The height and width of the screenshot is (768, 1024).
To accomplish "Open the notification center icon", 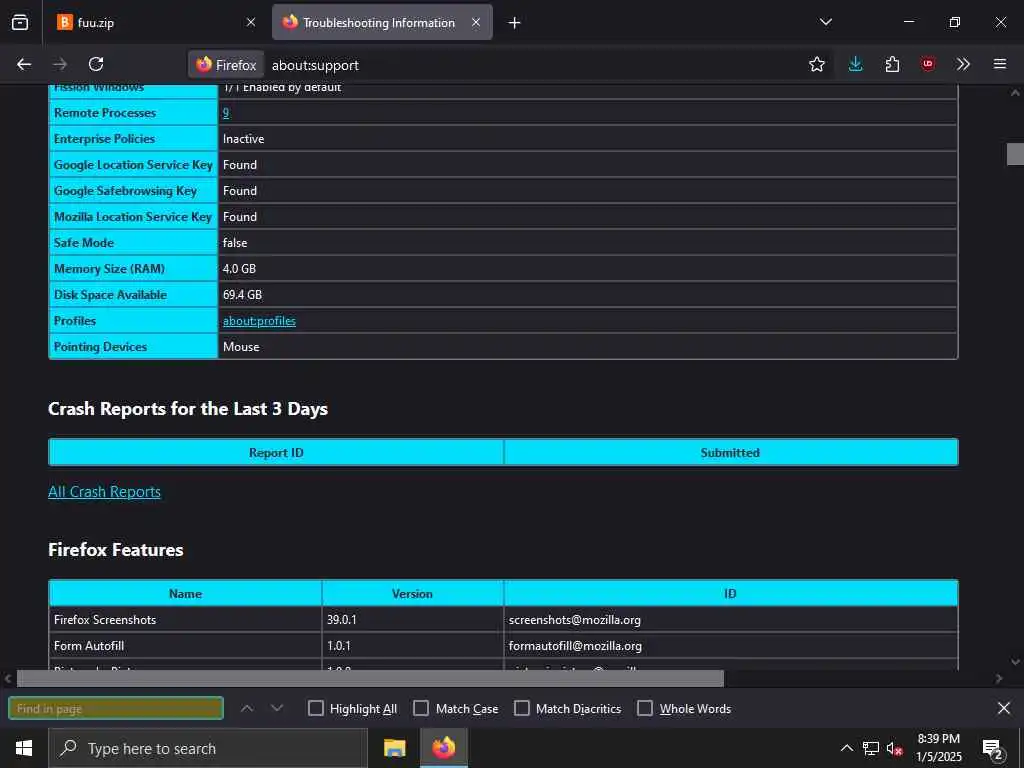I will [992, 748].
